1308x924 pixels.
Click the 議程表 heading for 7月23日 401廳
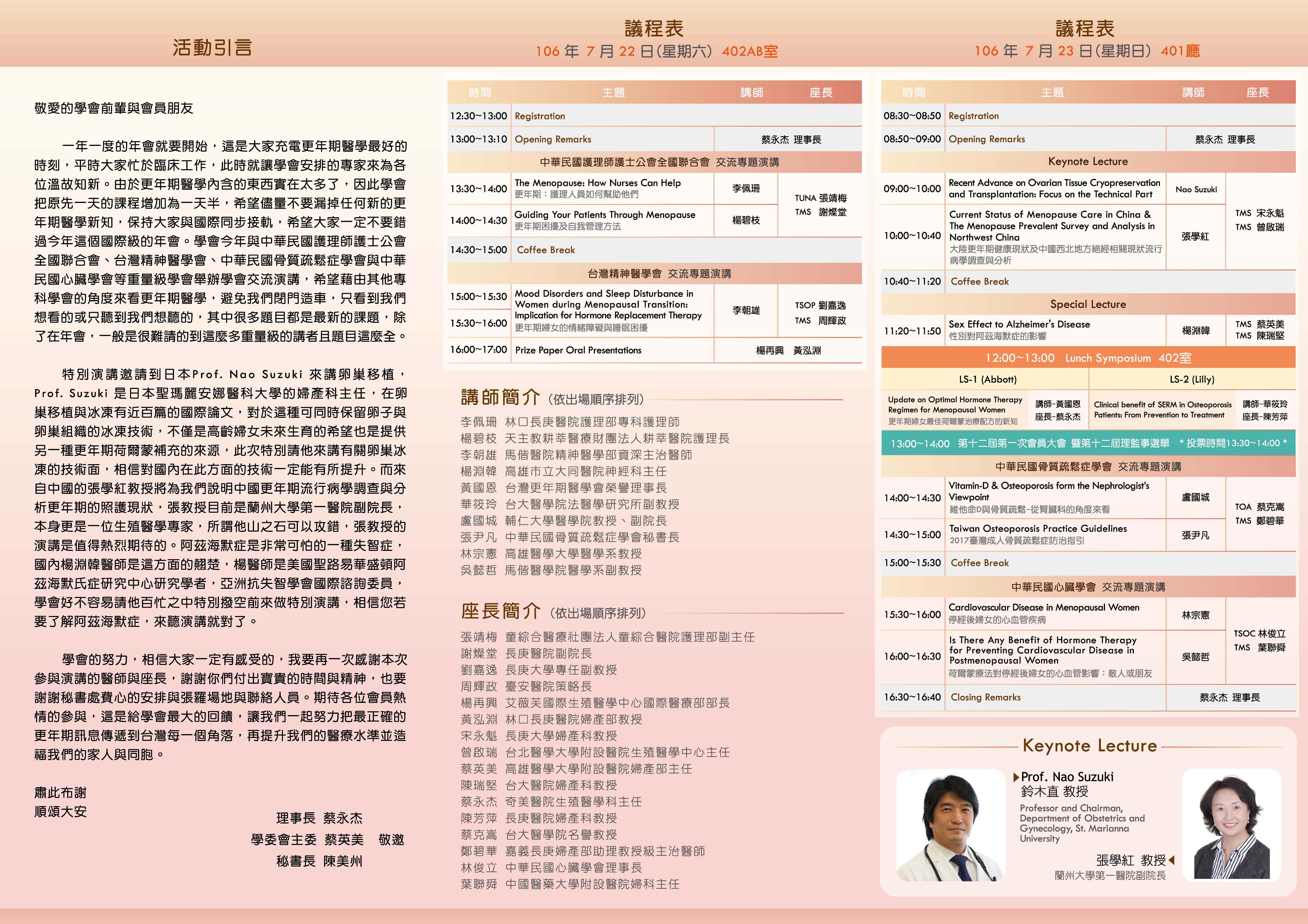(1085, 28)
